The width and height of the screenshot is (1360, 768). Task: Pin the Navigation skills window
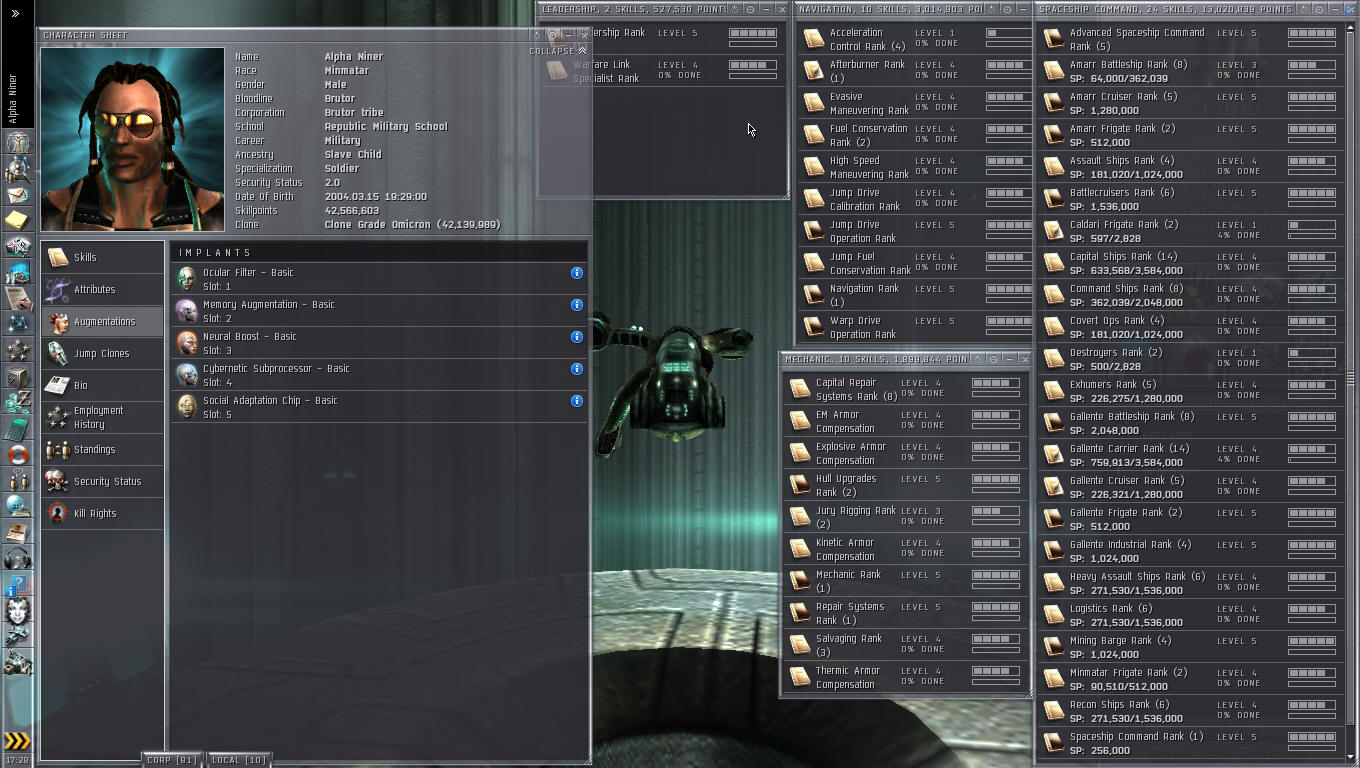1007,9
